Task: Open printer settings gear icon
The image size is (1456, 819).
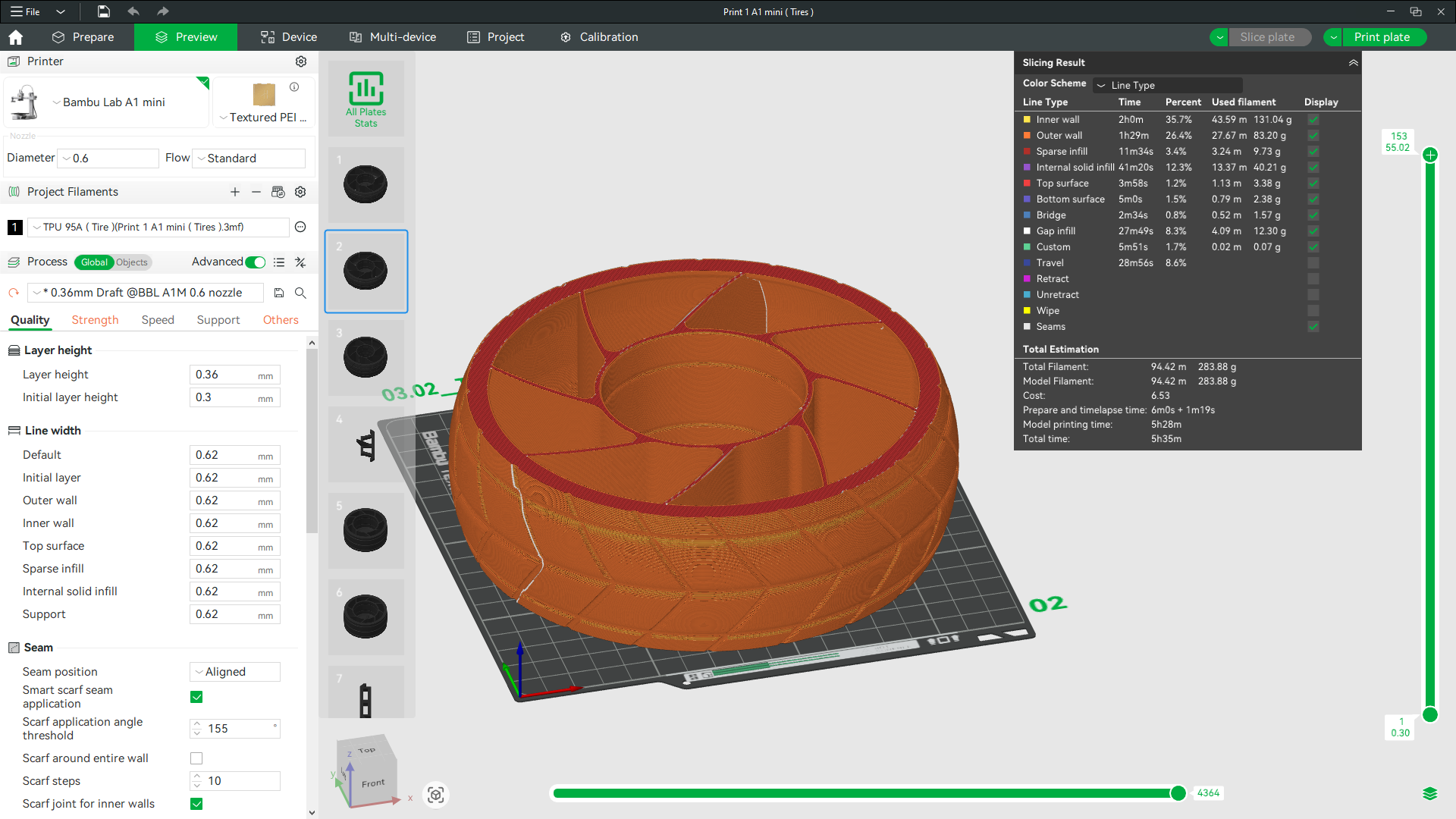Action: [301, 61]
